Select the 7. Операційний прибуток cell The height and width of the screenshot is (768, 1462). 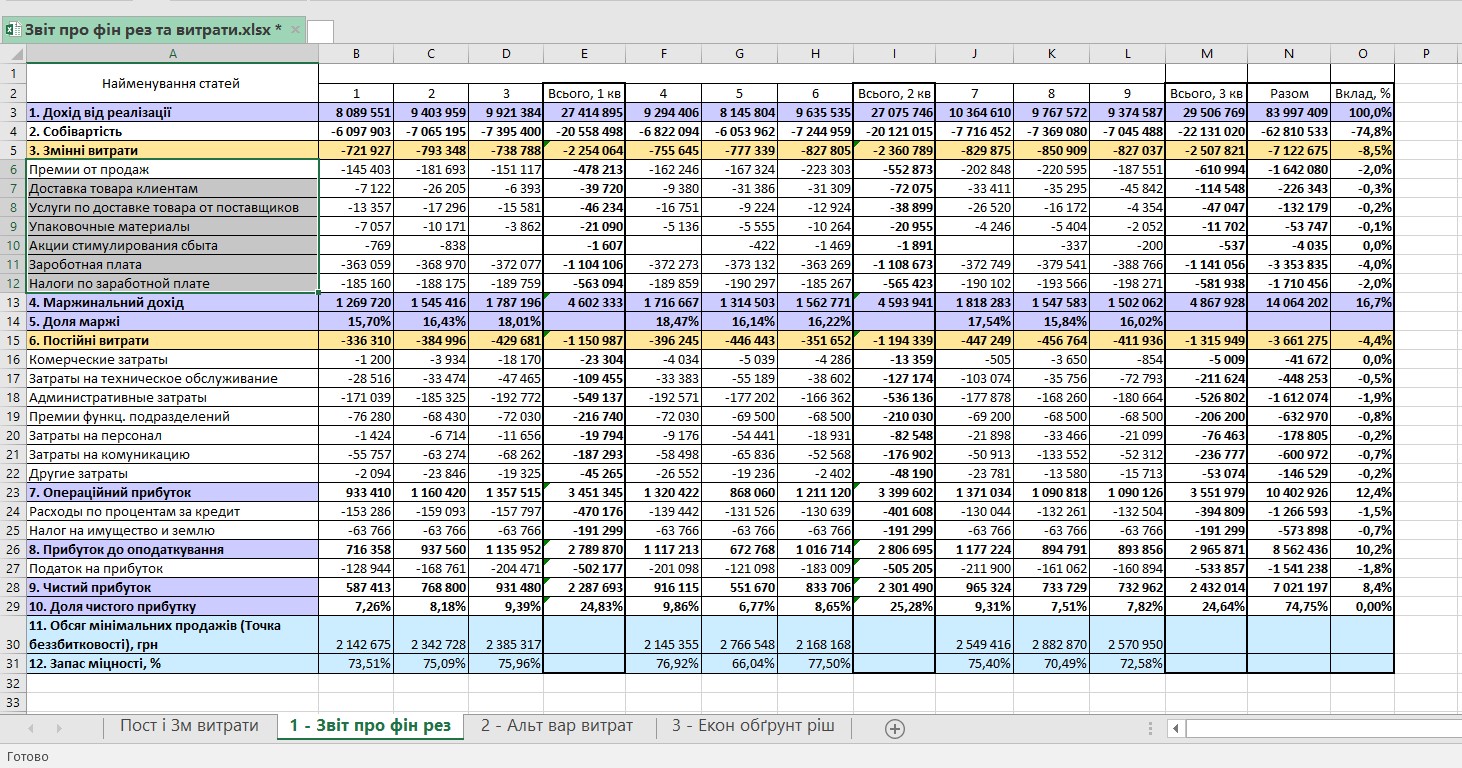(x=172, y=492)
